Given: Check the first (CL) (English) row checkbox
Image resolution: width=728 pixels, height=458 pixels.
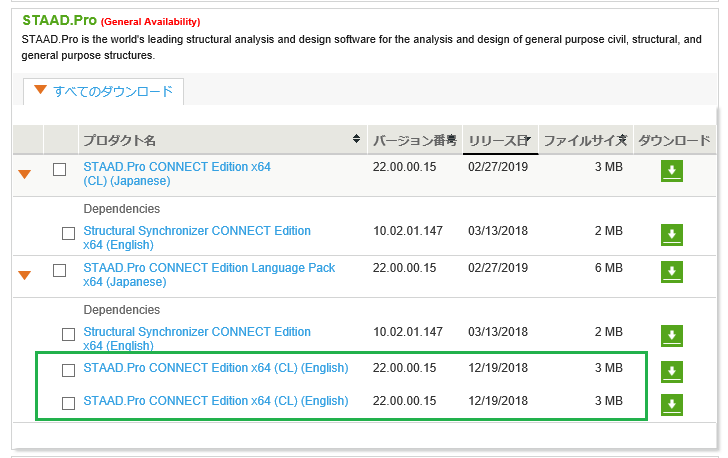Looking at the screenshot, I should [68, 370].
